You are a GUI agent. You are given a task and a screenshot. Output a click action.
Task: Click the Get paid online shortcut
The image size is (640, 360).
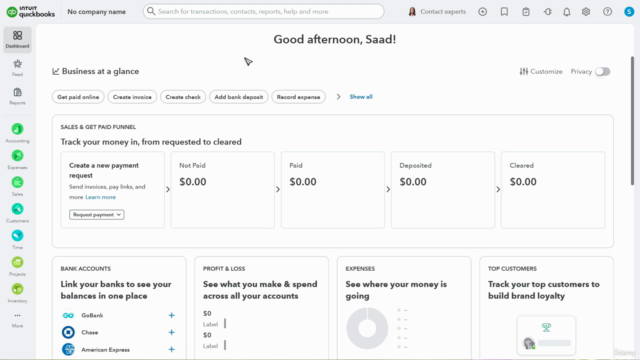[78, 97]
